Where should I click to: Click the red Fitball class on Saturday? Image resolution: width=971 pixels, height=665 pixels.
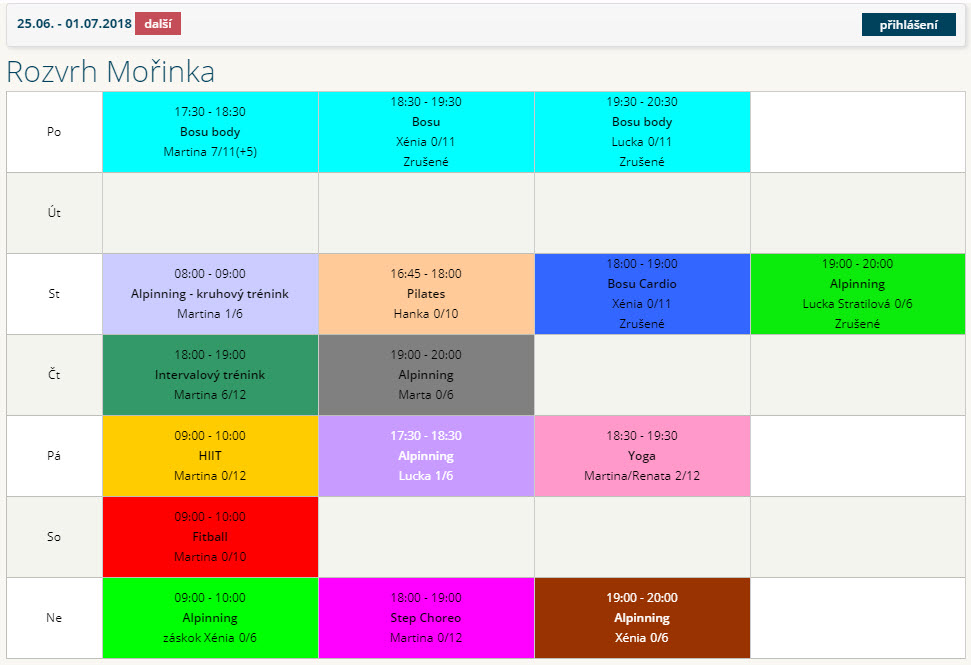tap(210, 537)
